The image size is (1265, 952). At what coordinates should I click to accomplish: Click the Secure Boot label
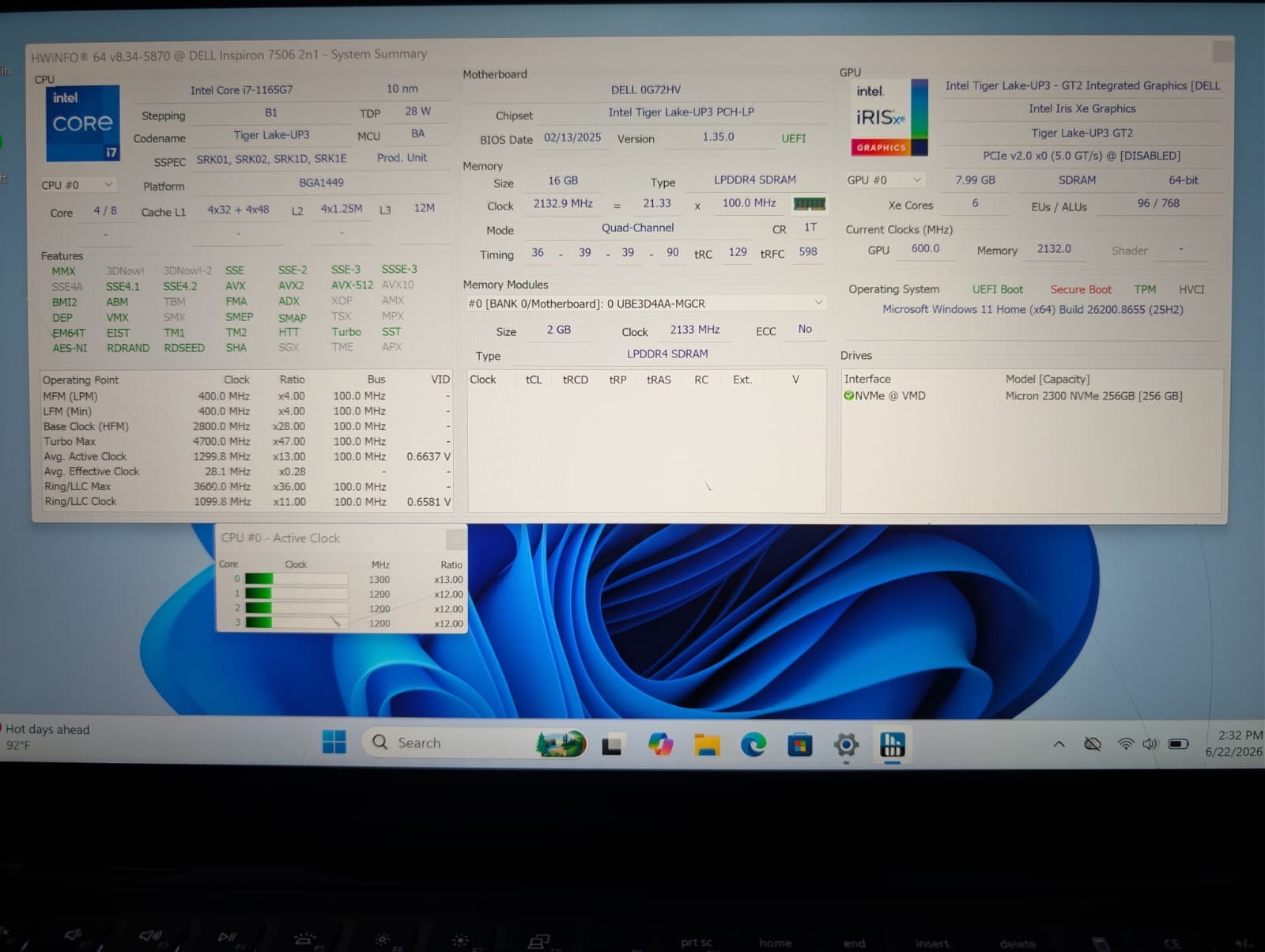point(1081,289)
